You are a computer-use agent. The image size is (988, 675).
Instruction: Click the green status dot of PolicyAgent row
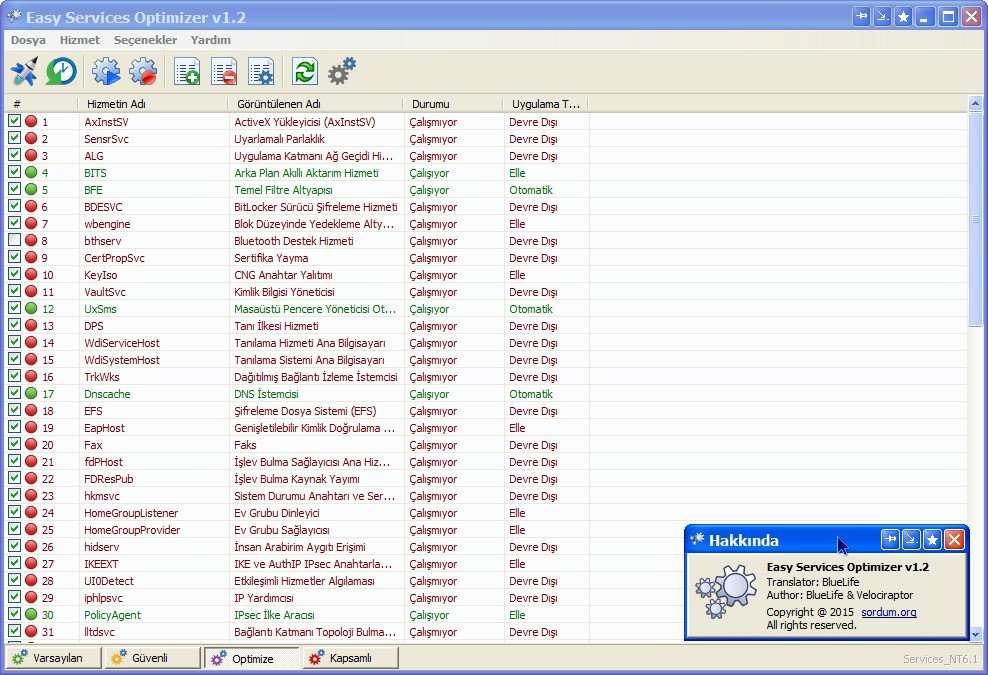tap(31, 614)
